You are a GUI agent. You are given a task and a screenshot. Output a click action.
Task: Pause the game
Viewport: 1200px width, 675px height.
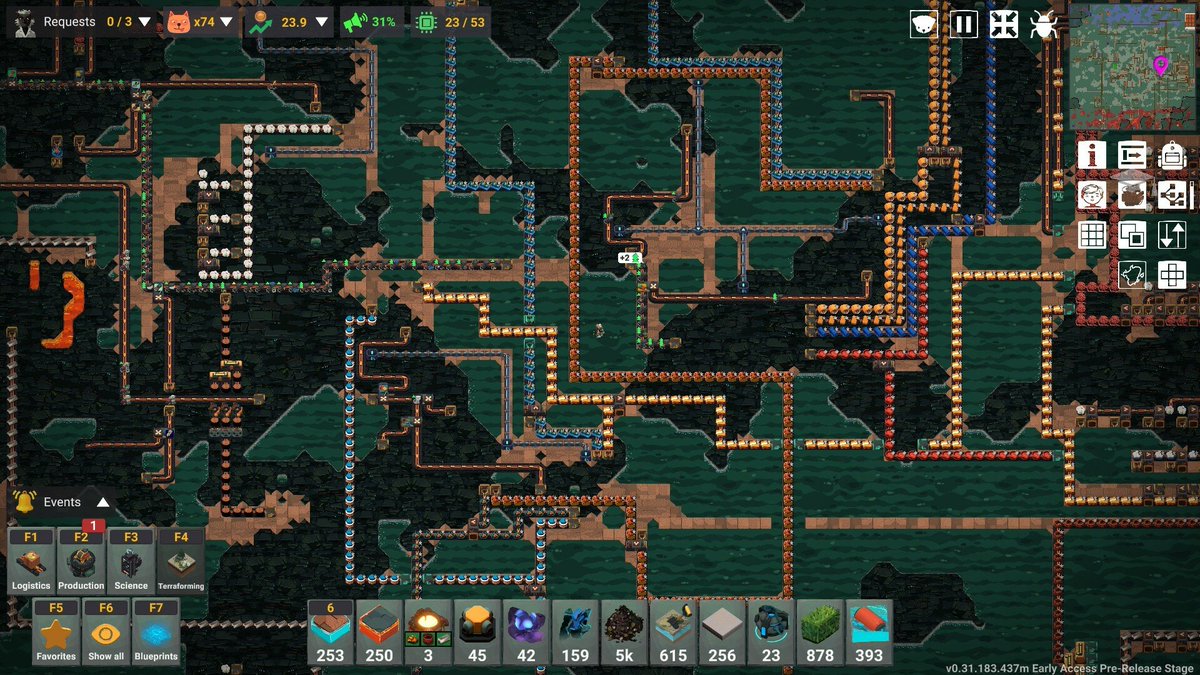(x=963, y=24)
